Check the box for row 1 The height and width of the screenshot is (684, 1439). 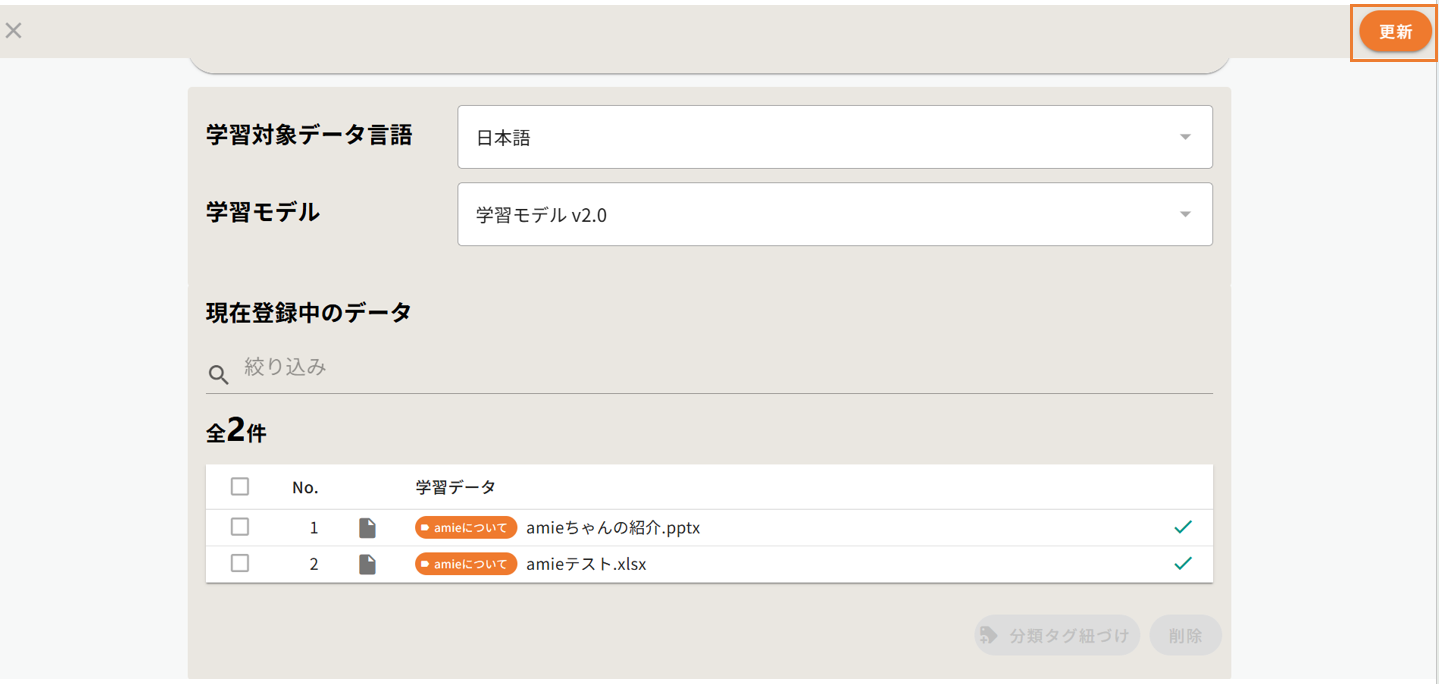pyautogui.click(x=240, y=527)
